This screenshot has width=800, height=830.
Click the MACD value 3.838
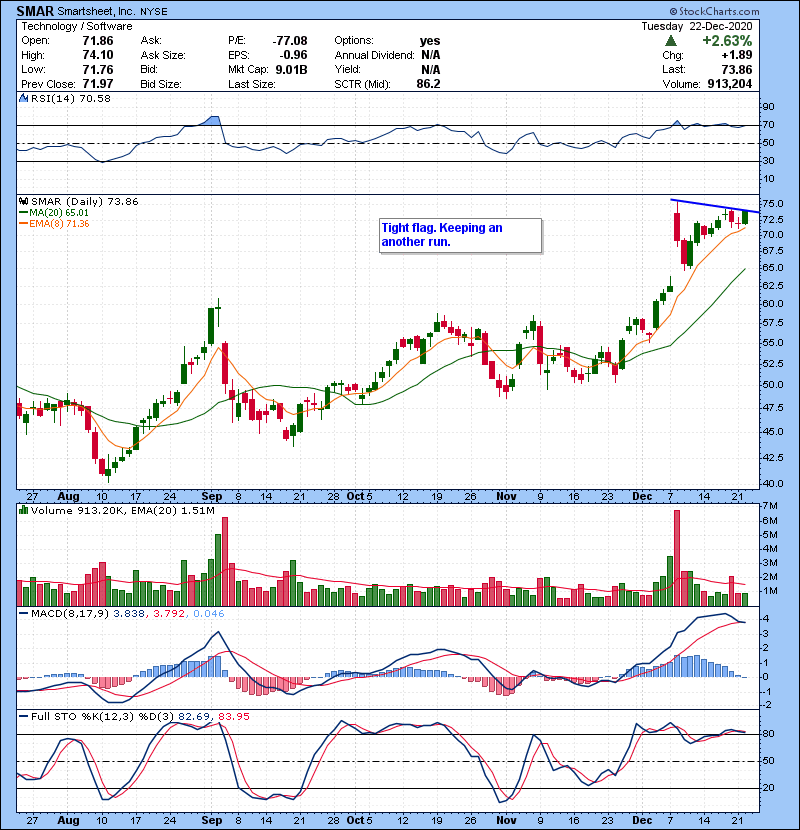tap(129, 614)
